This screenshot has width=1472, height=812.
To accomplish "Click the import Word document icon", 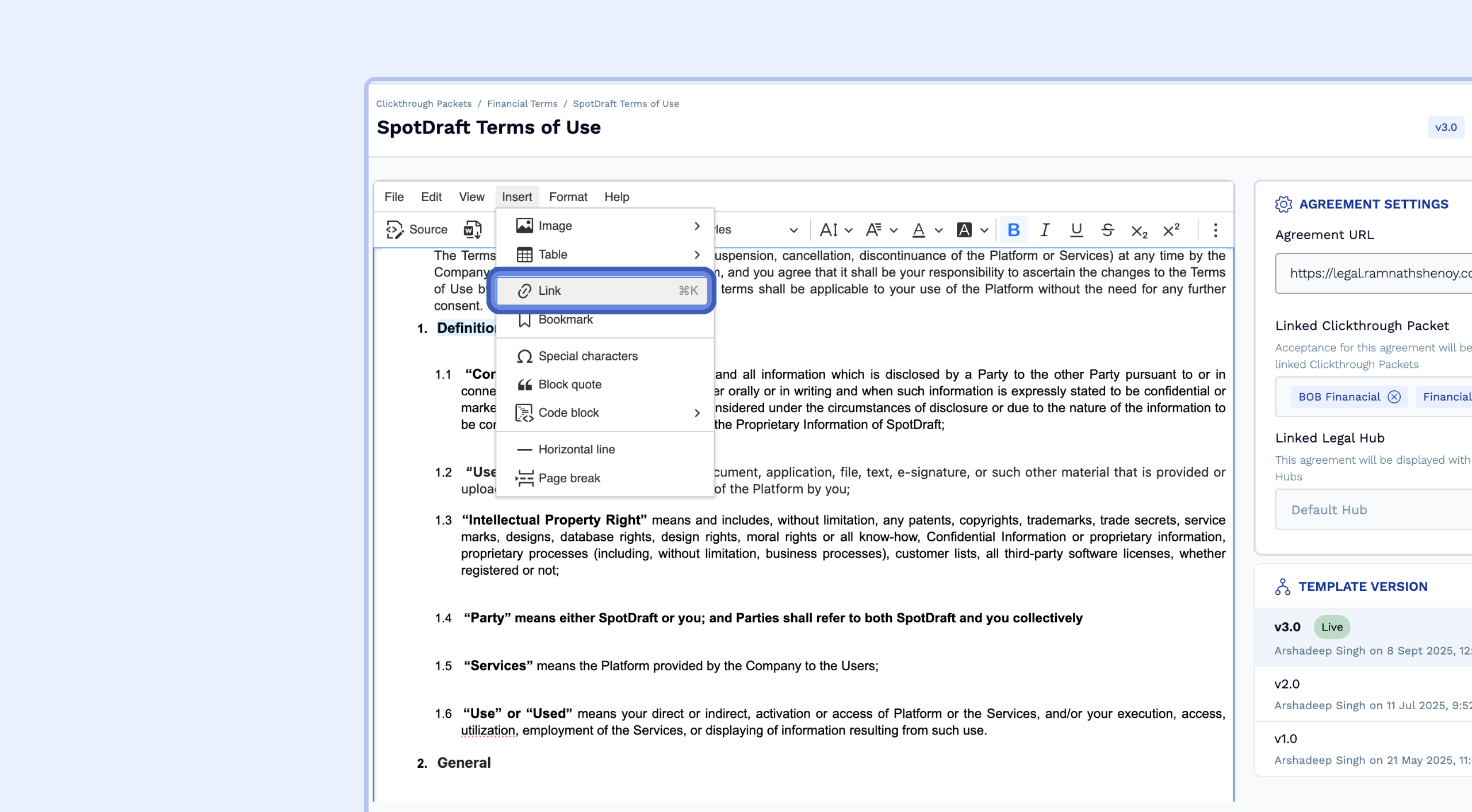I will 471,229.
